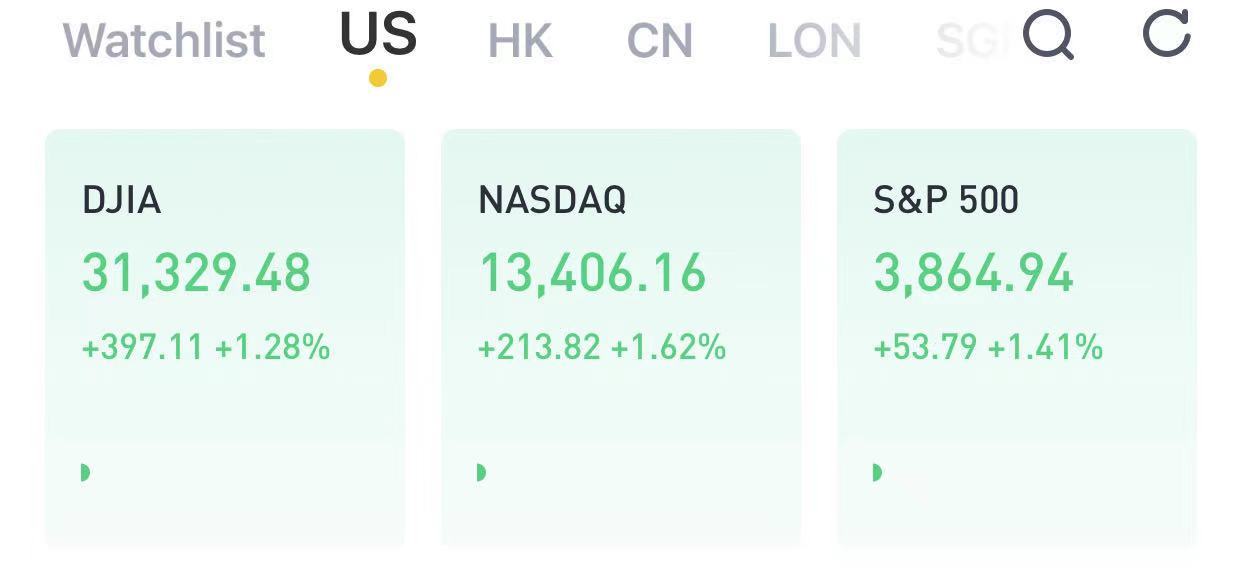Viewport: 1242px width, 567px height.
Task: Switch to the HK market tab
Action: [x=520, y=41]
